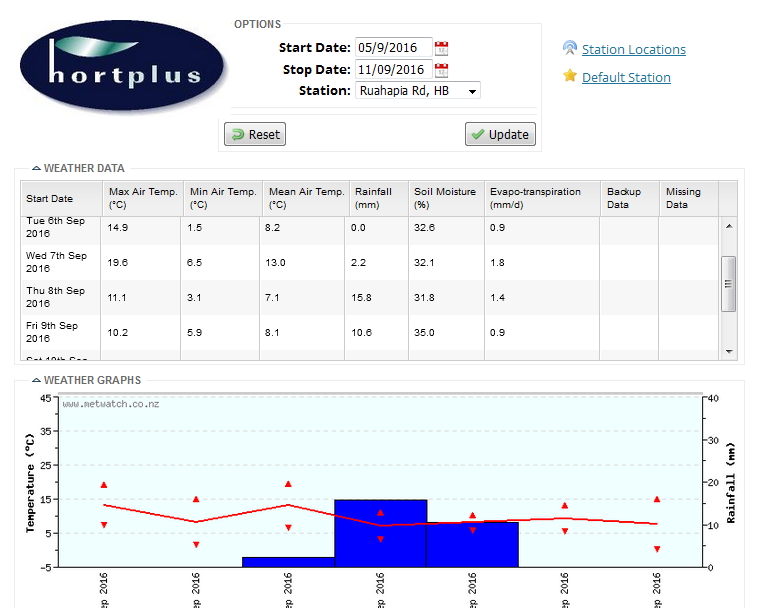Click the OPTIONS panel heading
Screen dimensions: 758x612
[257, 24]
